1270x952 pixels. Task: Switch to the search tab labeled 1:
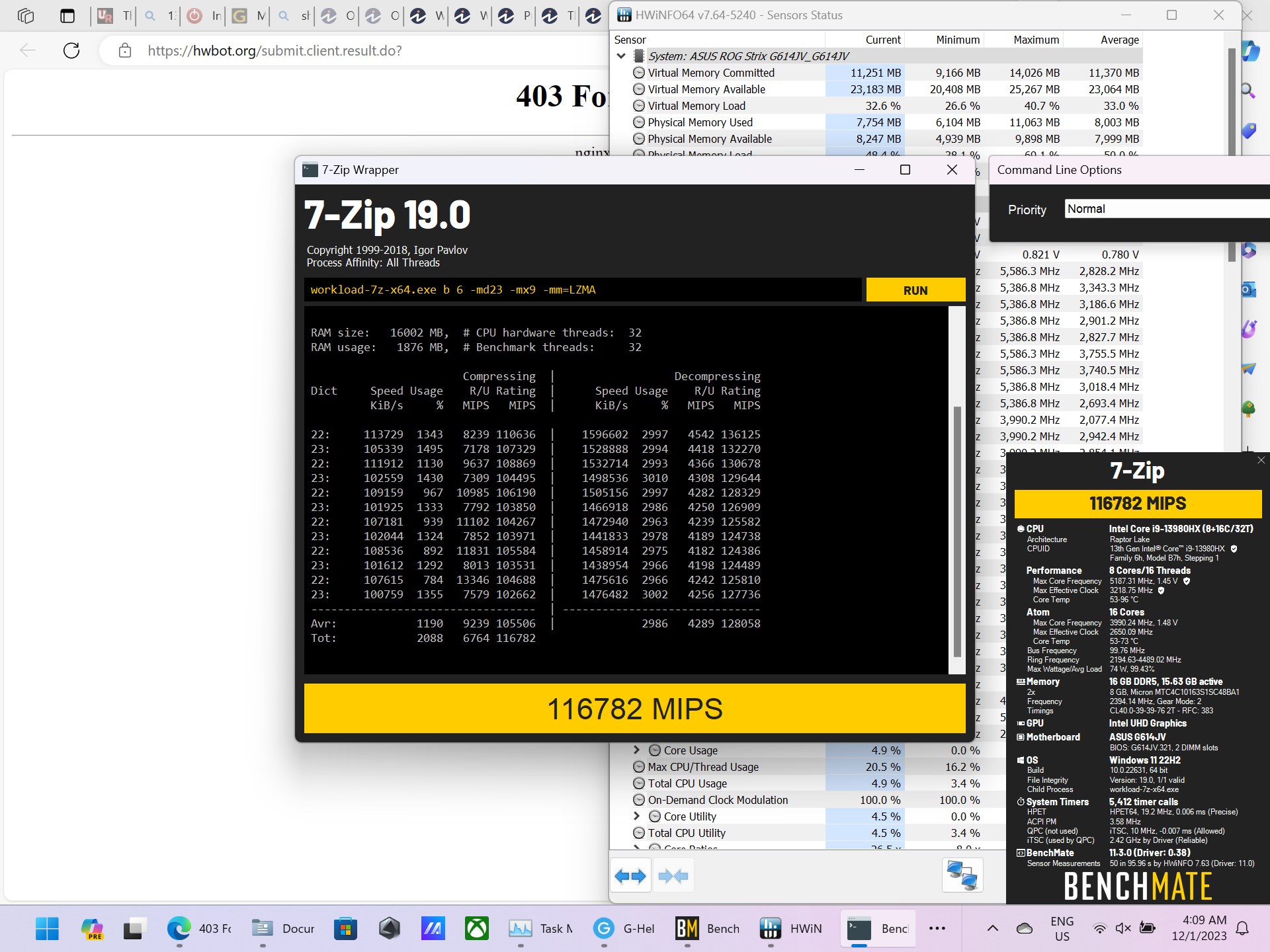click(159, 16)
